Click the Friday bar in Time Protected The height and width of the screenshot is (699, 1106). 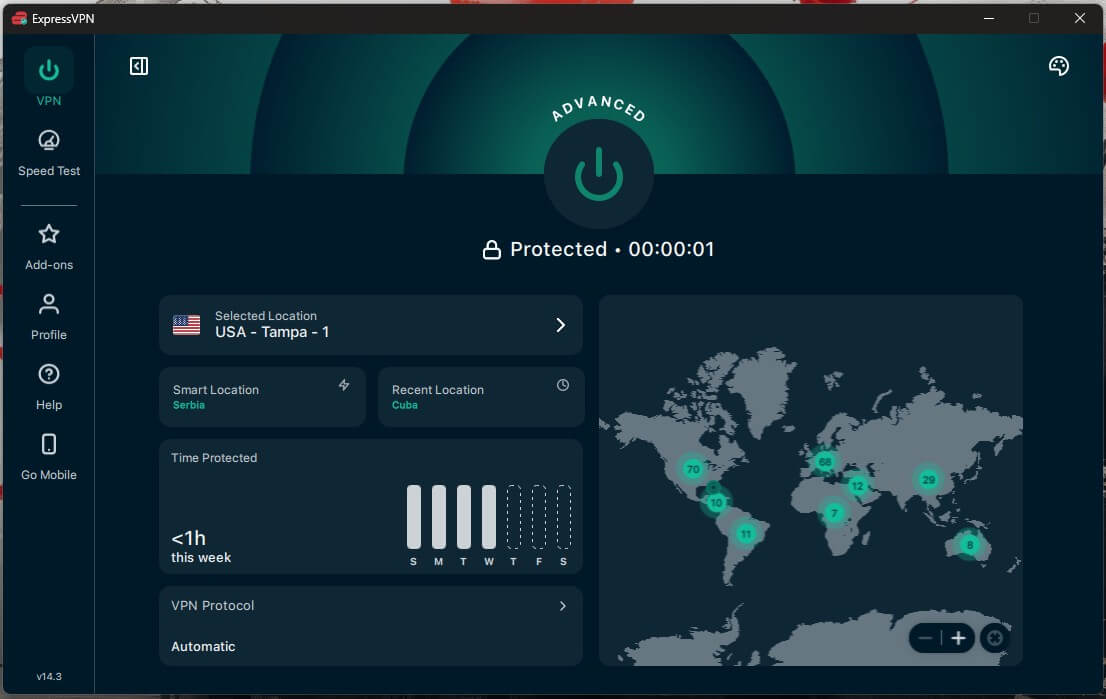(538, 516)
